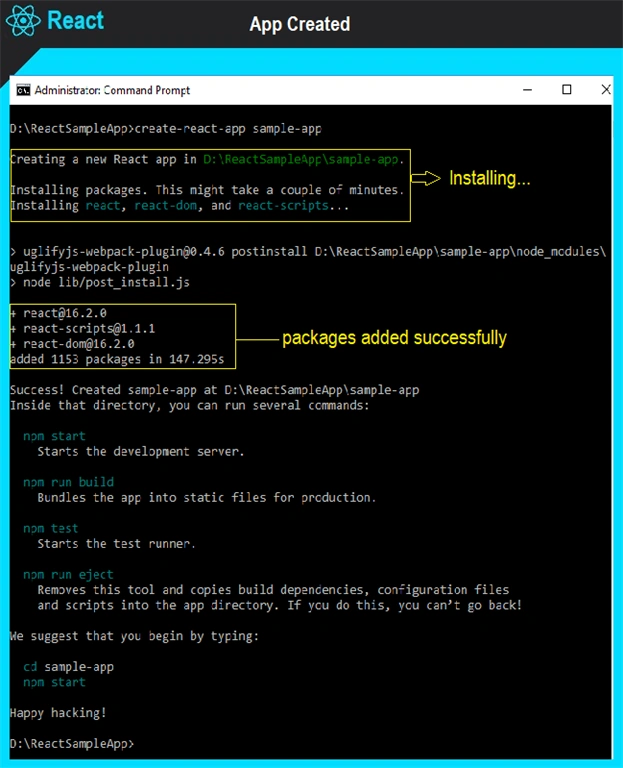Click the line "Starts the development server."
This screenshot has width=623, height=768.
tap(141, 452)
